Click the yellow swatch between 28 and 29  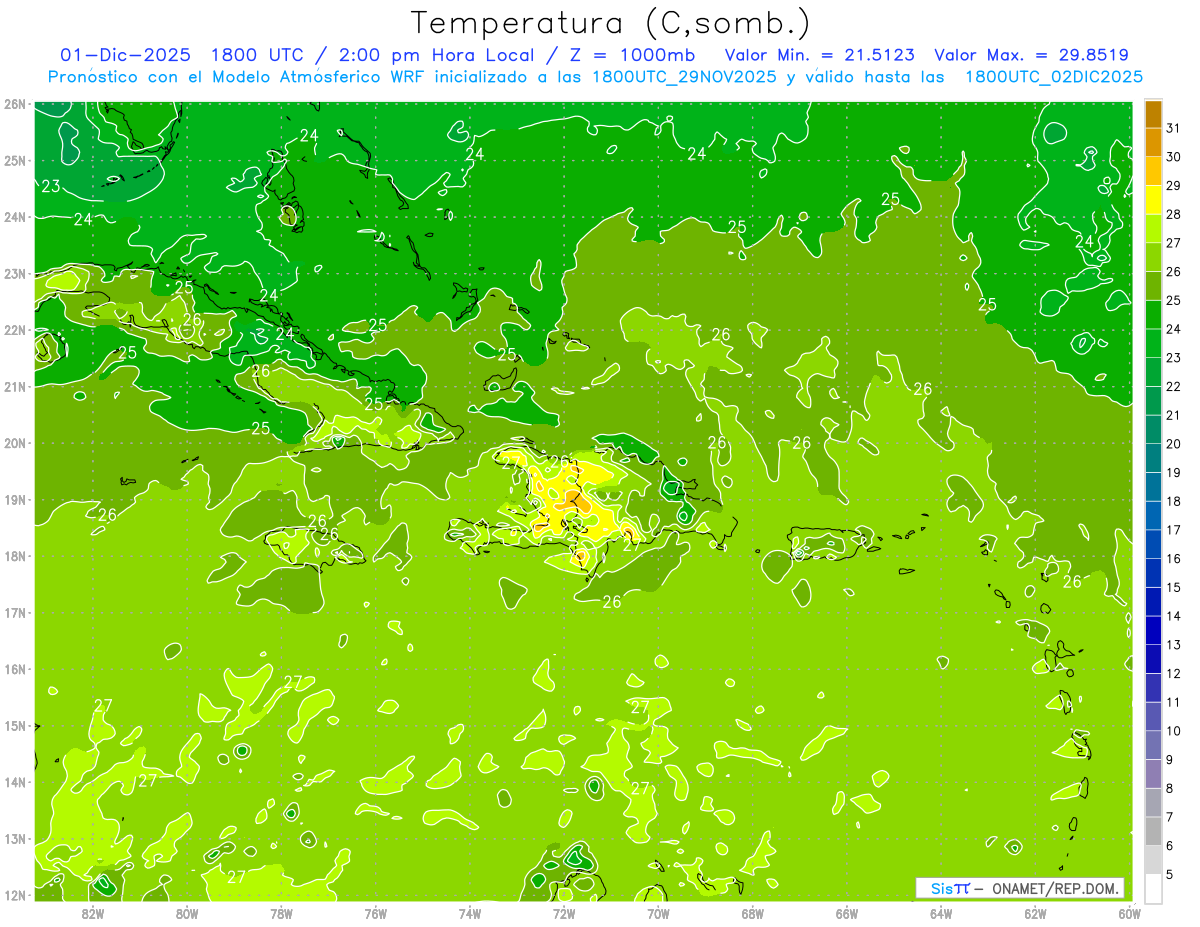point(1153,200)
